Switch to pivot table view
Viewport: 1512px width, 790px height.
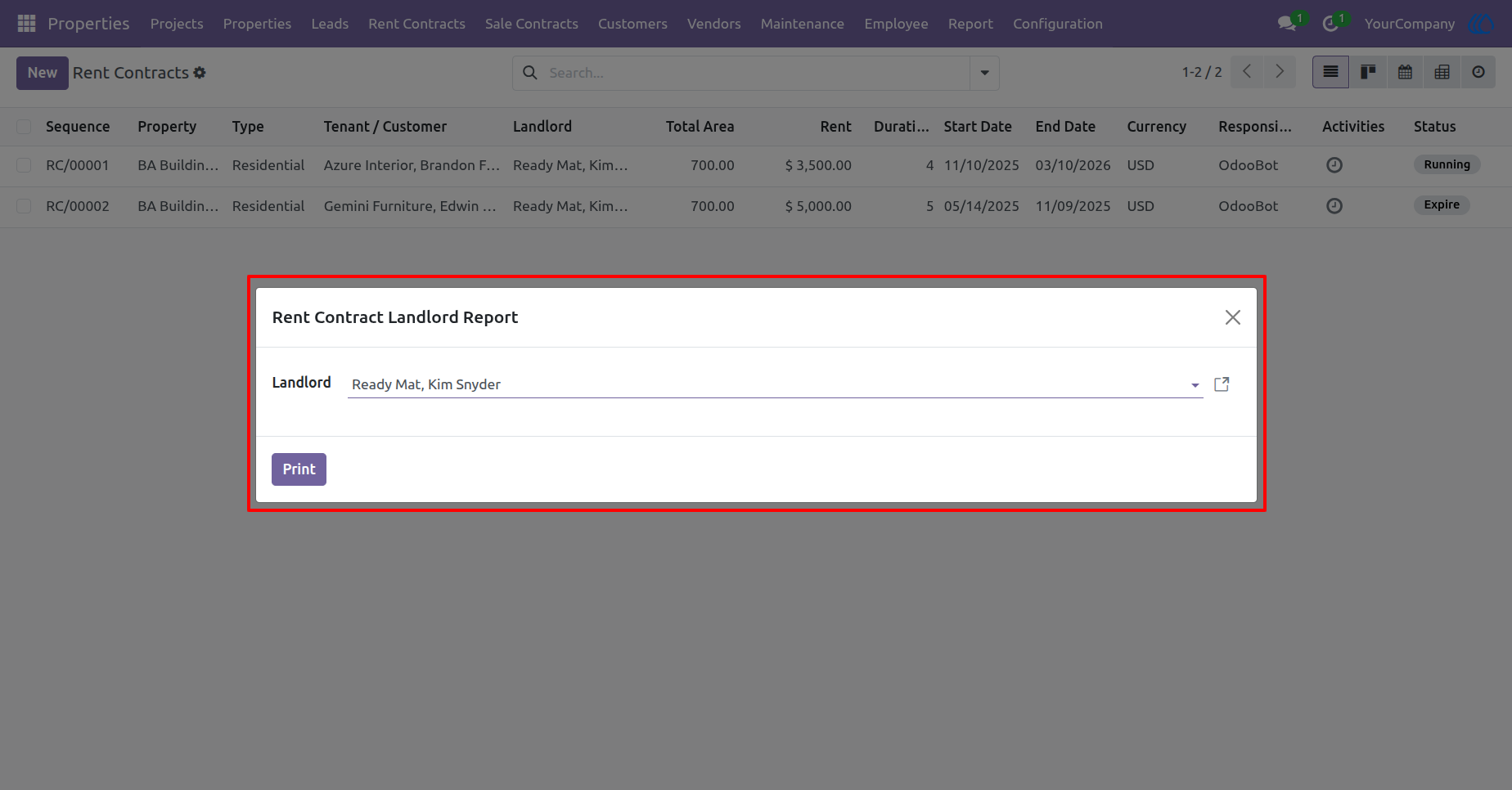pyautogui.click(x=1442, y=72)
